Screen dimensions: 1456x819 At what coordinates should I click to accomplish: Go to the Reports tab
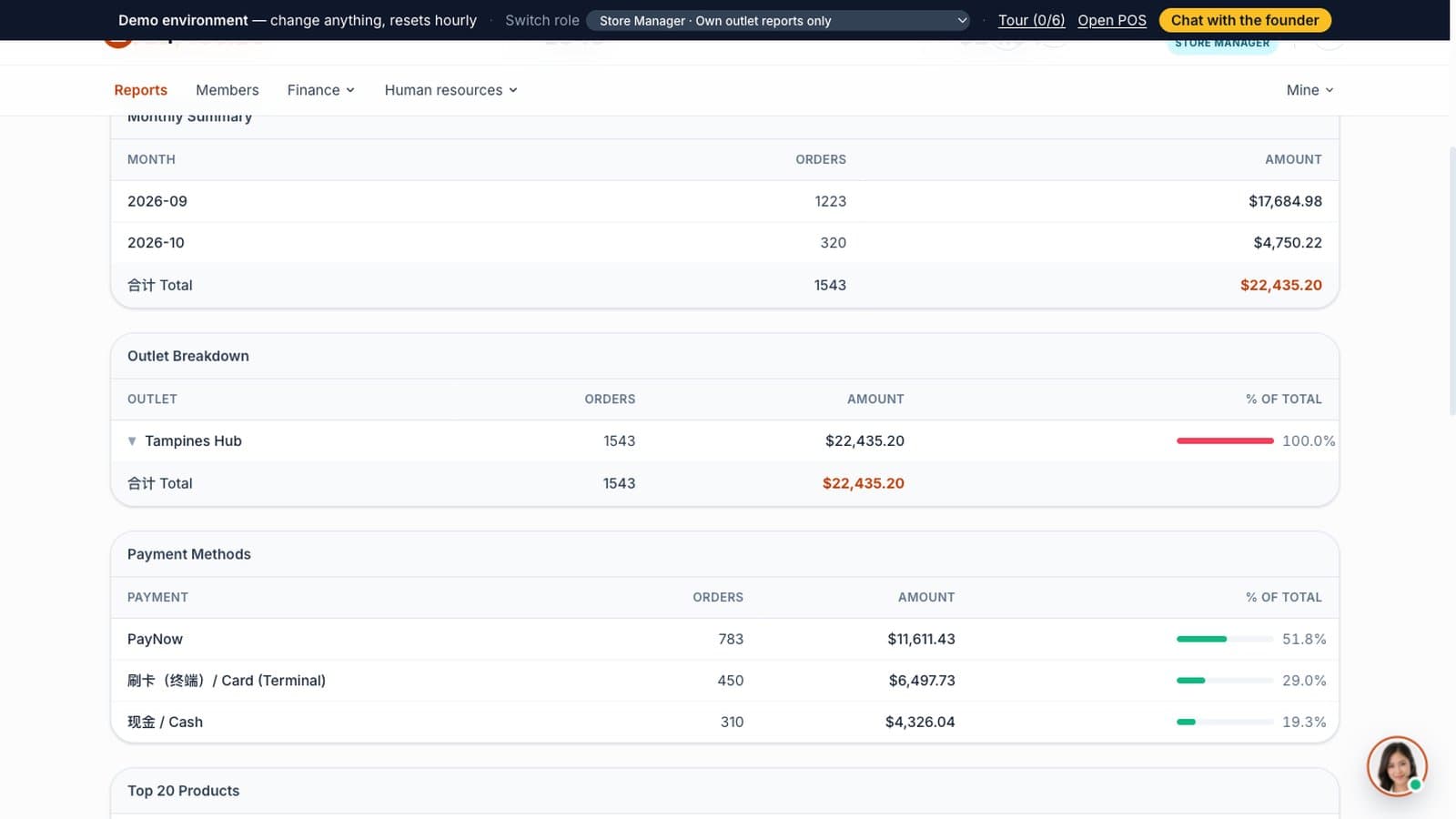coord(140,90)
